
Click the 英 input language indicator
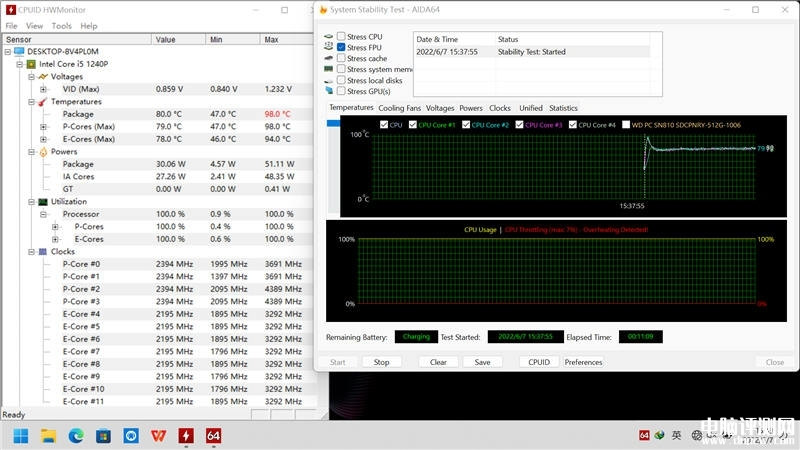[677, 435]
